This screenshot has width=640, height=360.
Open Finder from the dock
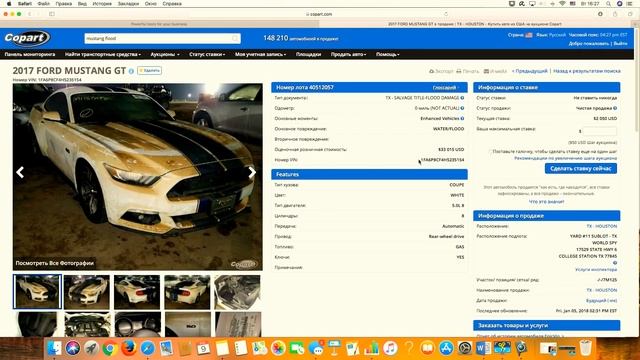click(x=55, y=348)
